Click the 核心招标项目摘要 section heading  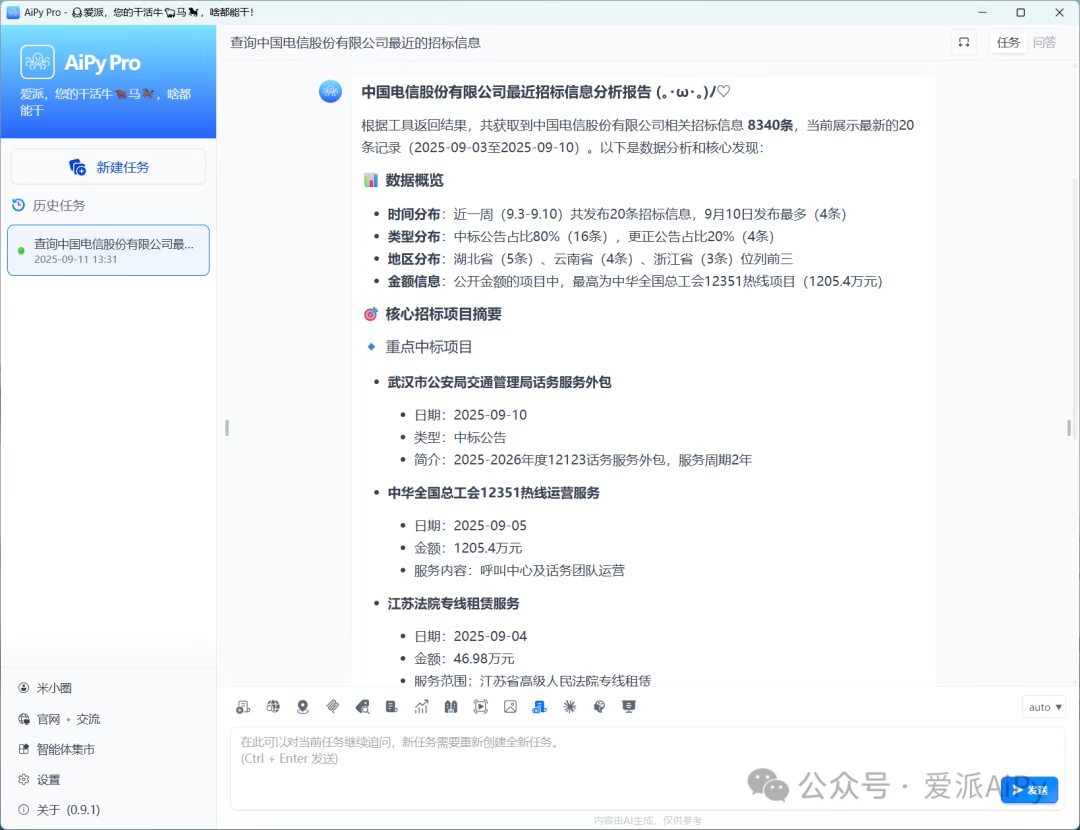tap(444, 314)
